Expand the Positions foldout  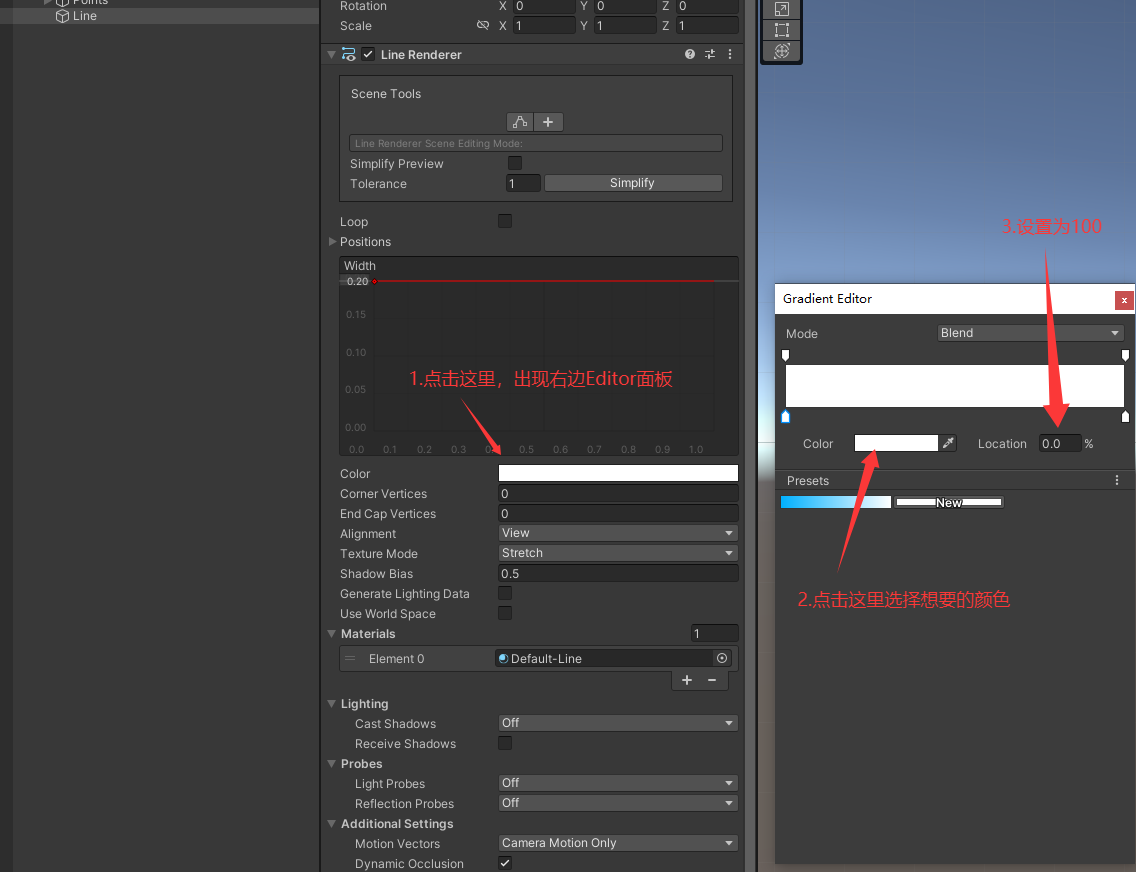tap(333, 241)
